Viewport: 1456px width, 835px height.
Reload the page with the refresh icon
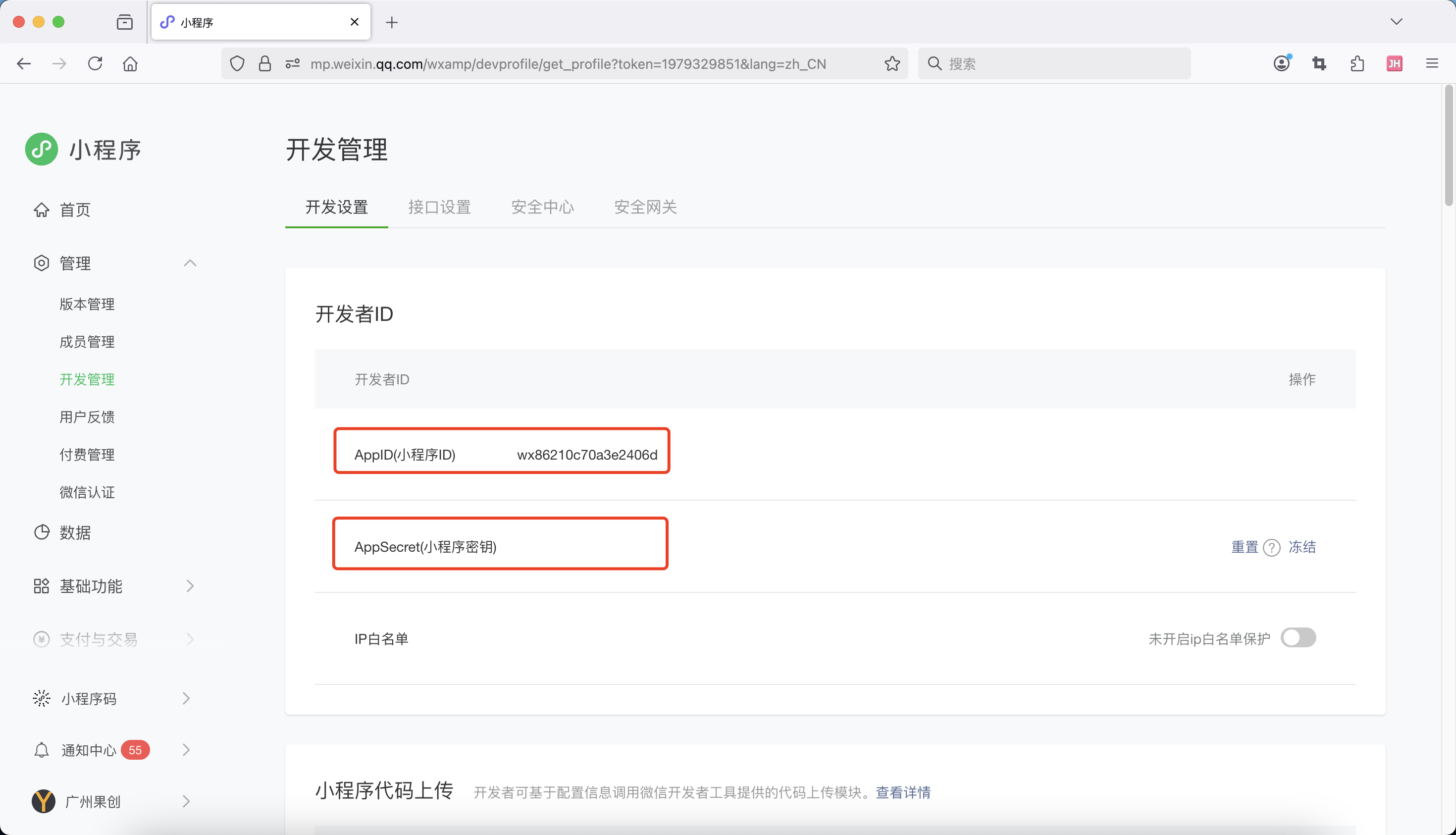[x=95, y=64]
